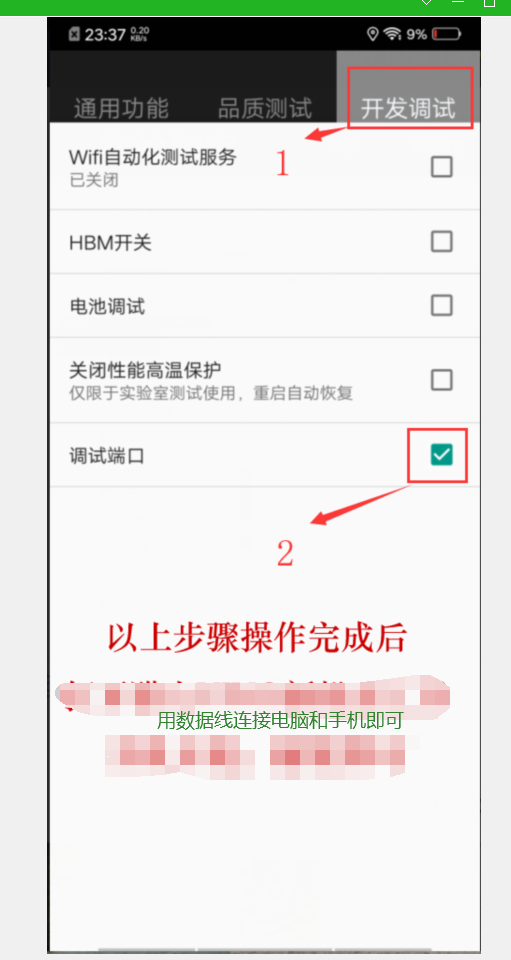Click the red 以上步骤操作完成后 heading
The width and height of the screenshot is (511, 960).
[257, 639]
